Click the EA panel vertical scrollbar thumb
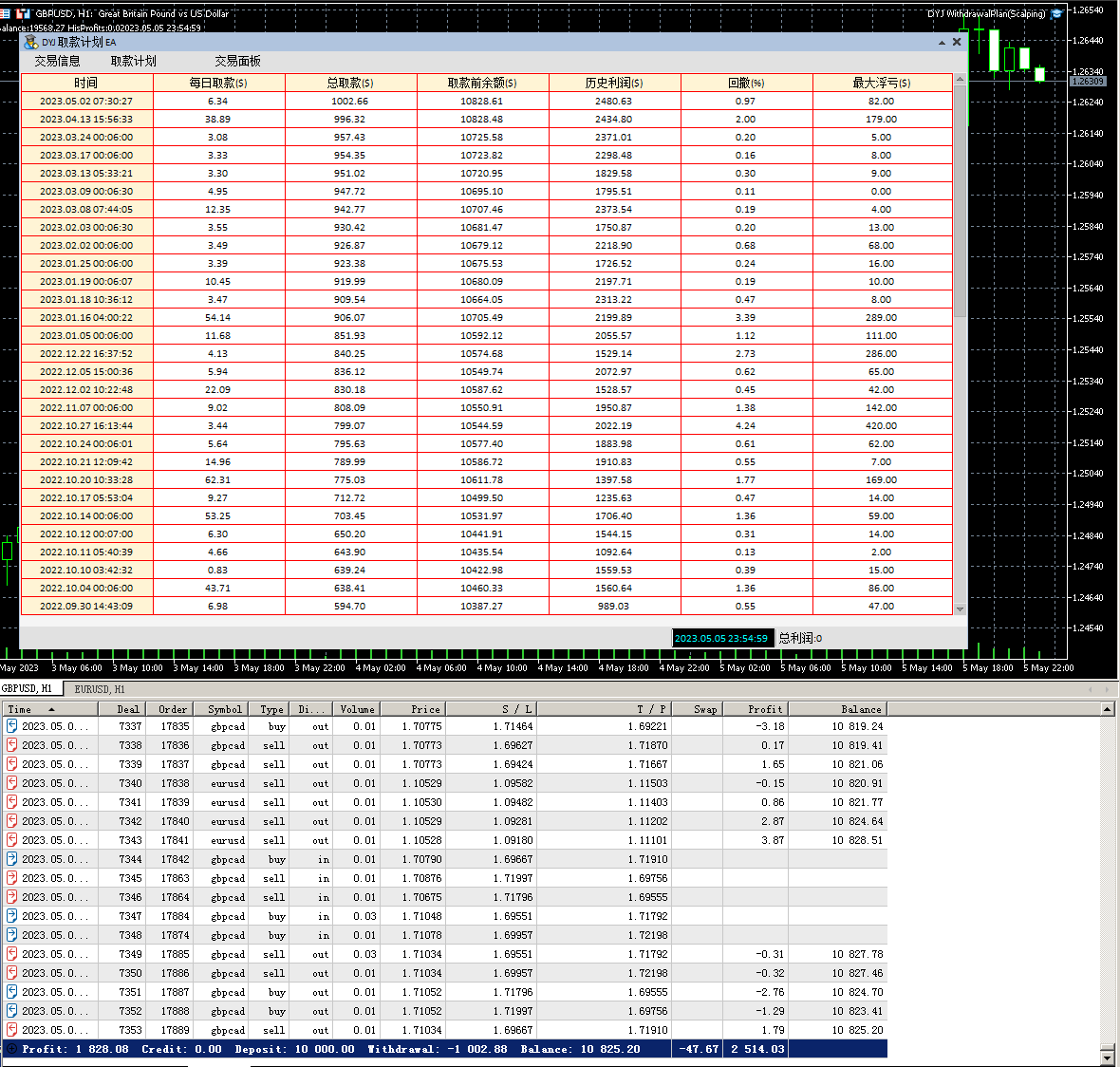Viewport: 1120px width, 1067px height. coord(960,200)
